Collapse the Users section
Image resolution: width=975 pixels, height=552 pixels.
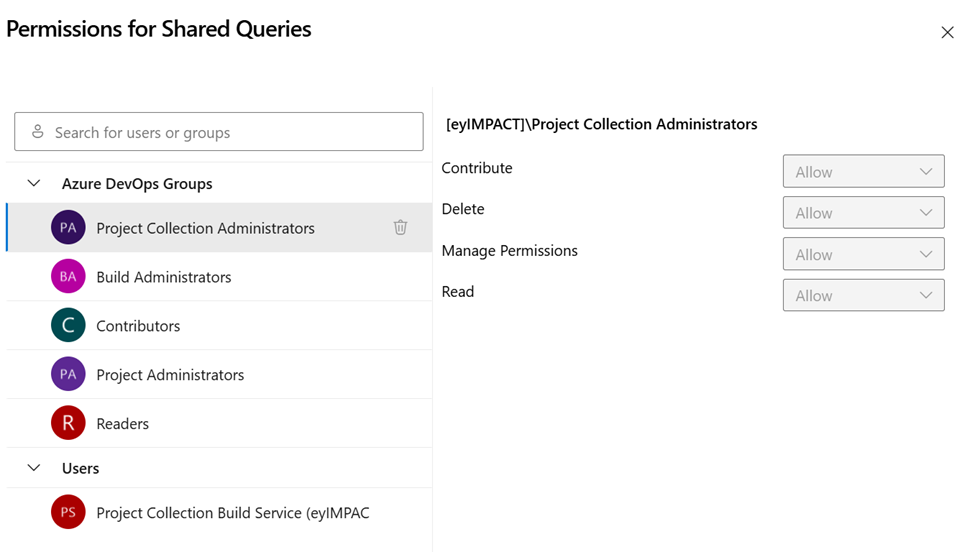tap(34, 467)
